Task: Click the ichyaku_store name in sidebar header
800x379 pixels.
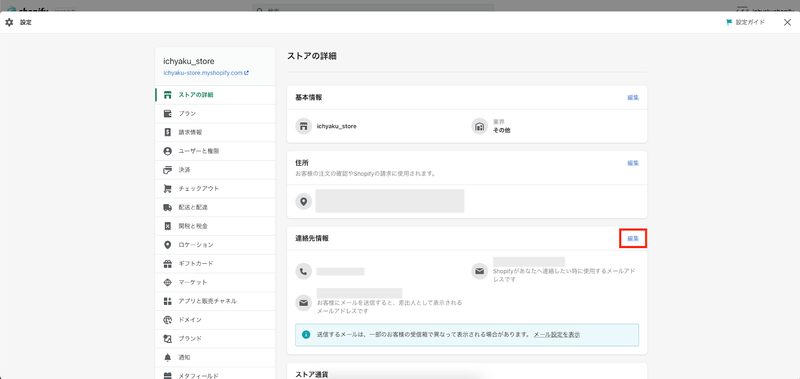Action: coord(189,61)
